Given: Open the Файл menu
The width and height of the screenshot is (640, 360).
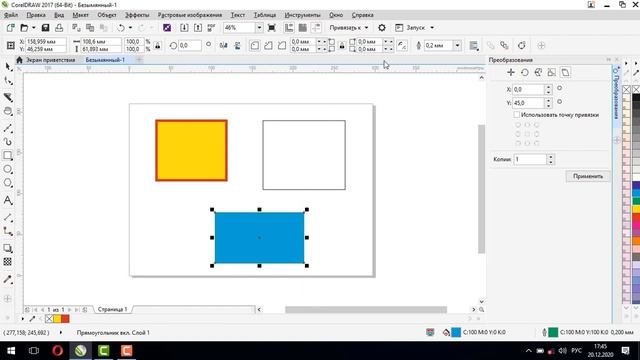Looking at the screenshot, I should click(x=11, y=15).
